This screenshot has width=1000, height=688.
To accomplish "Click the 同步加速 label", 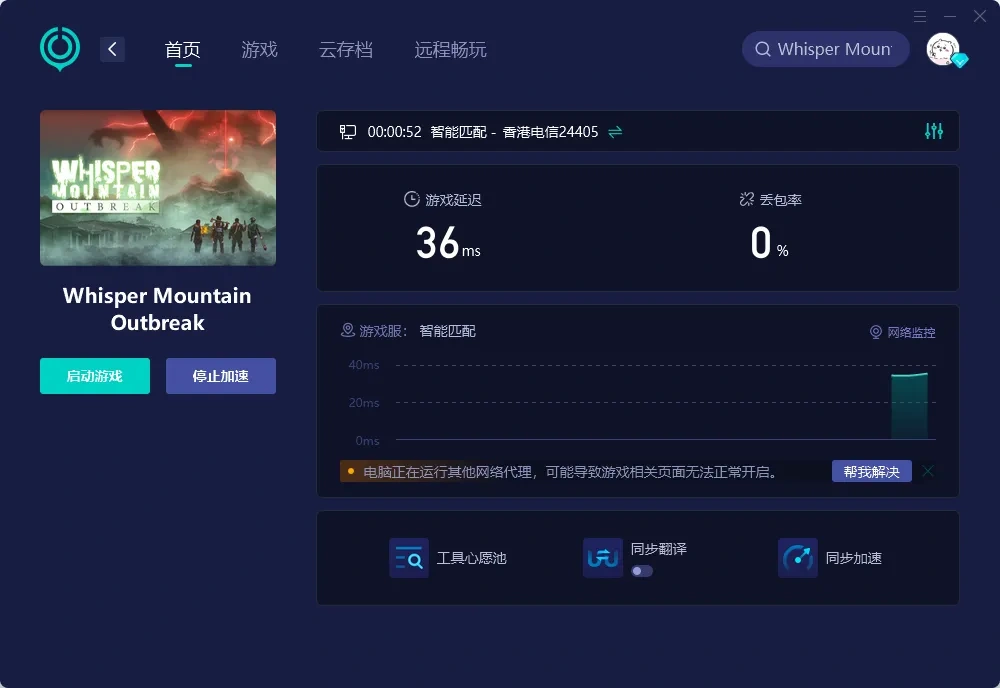I will click(853, 558).
